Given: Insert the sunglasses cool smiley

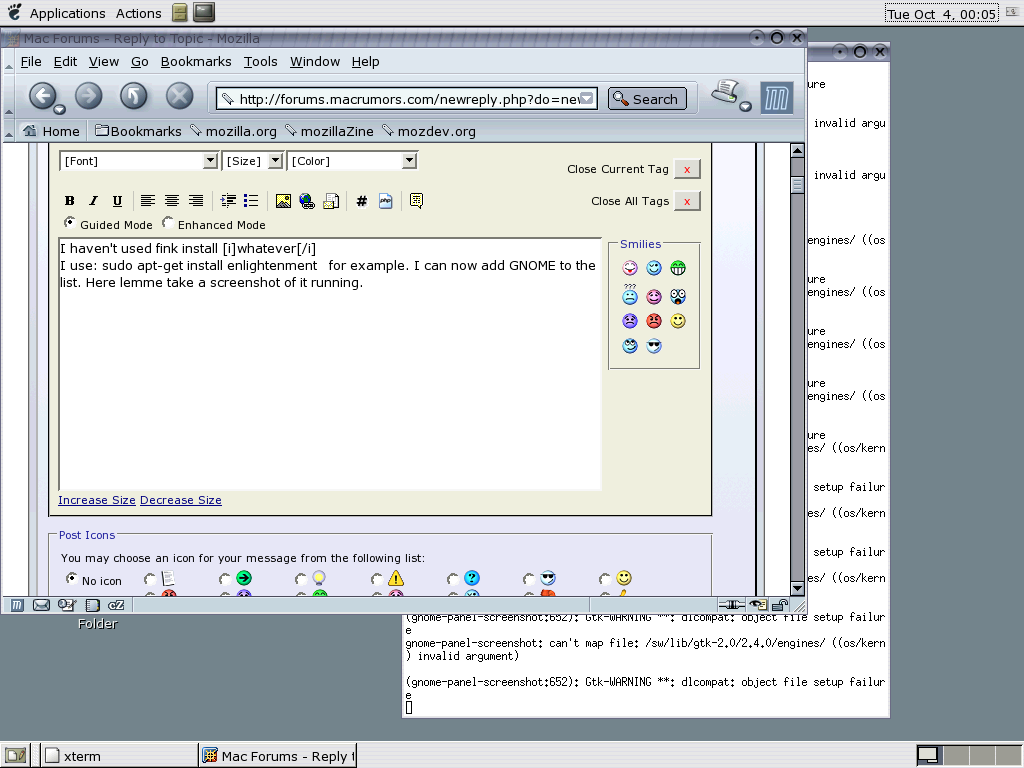Looking at the screenshot, I should (x=654, y=346).
